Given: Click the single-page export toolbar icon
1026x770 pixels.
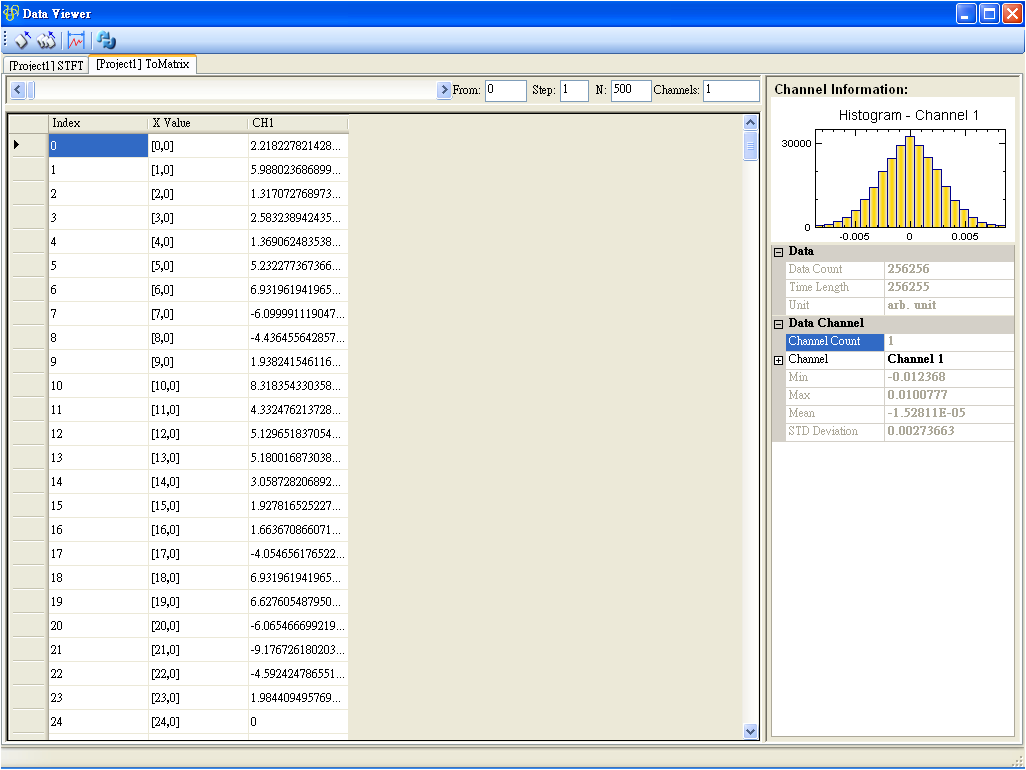Looking at the screenshot, I should tap(23, 40).
